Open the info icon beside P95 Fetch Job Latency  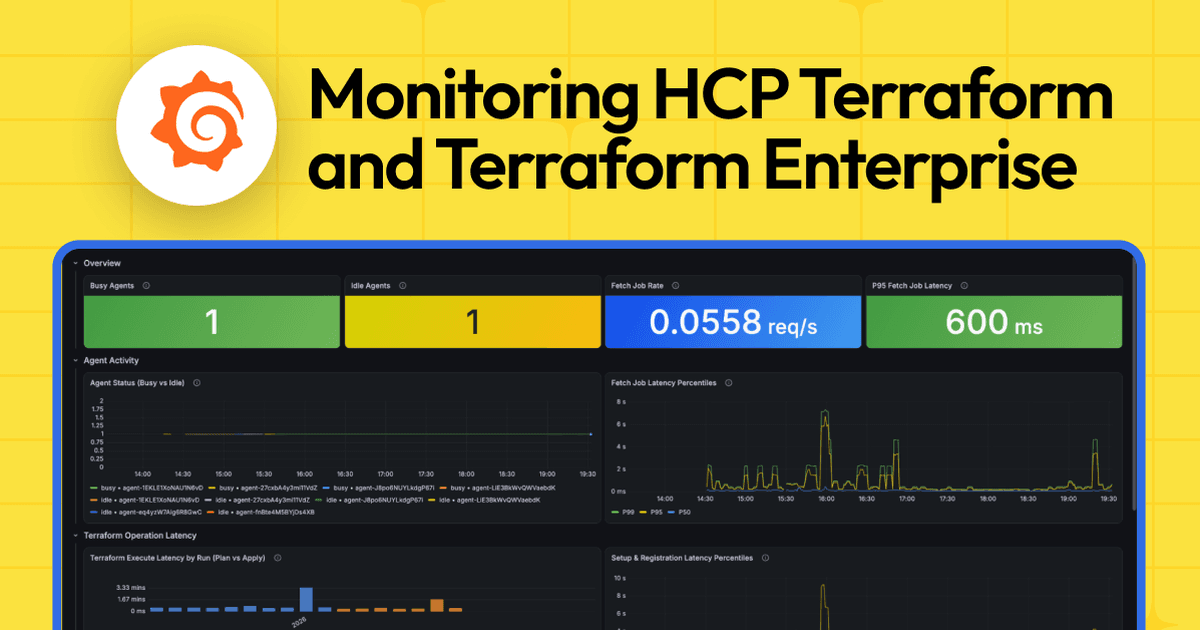click(966, 285)
